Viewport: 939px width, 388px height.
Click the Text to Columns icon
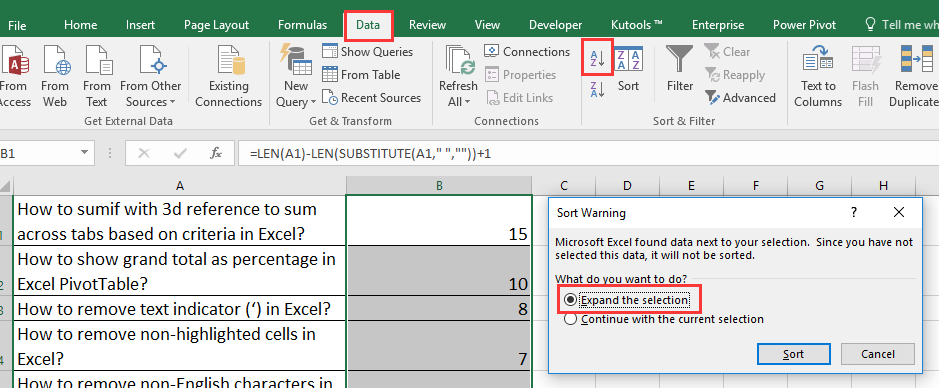pyautogui.click(x=818, y=60)
